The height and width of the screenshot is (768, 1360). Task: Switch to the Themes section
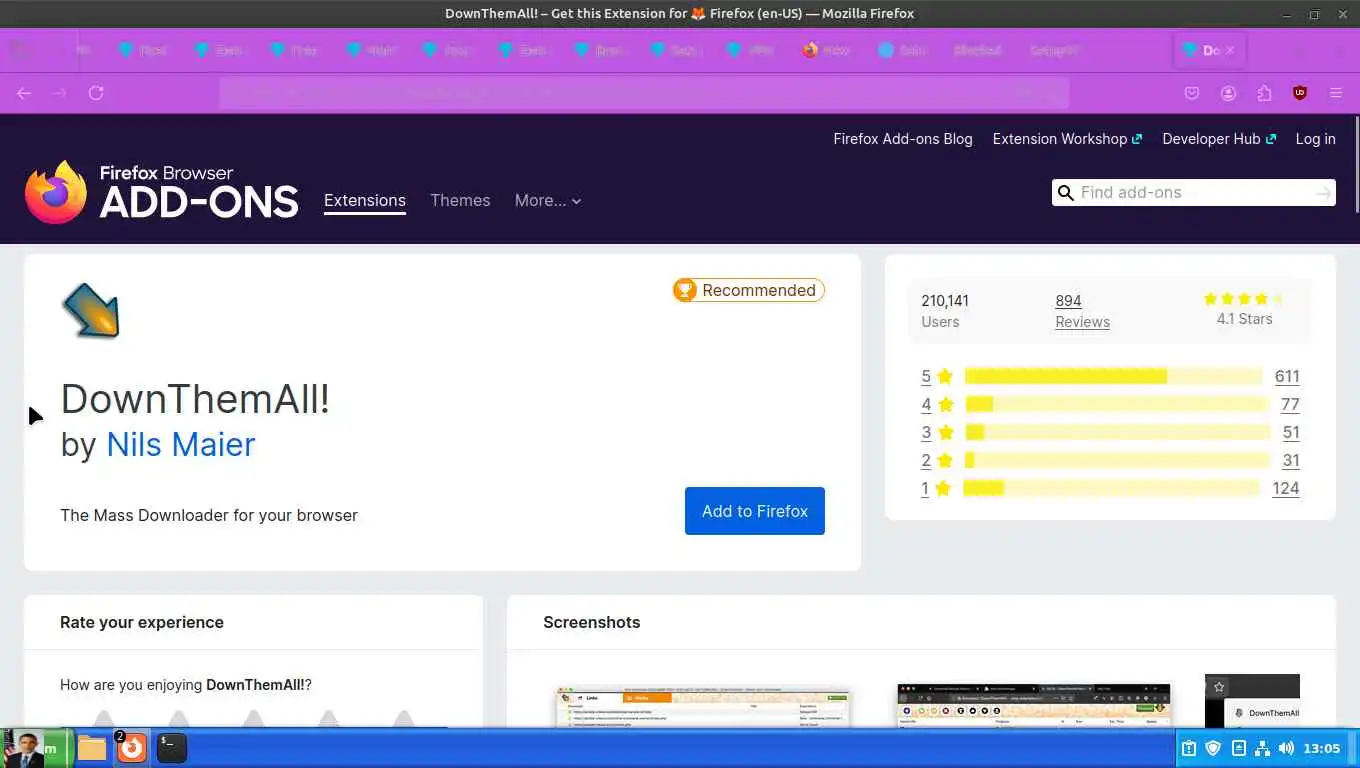click(460, 200)
